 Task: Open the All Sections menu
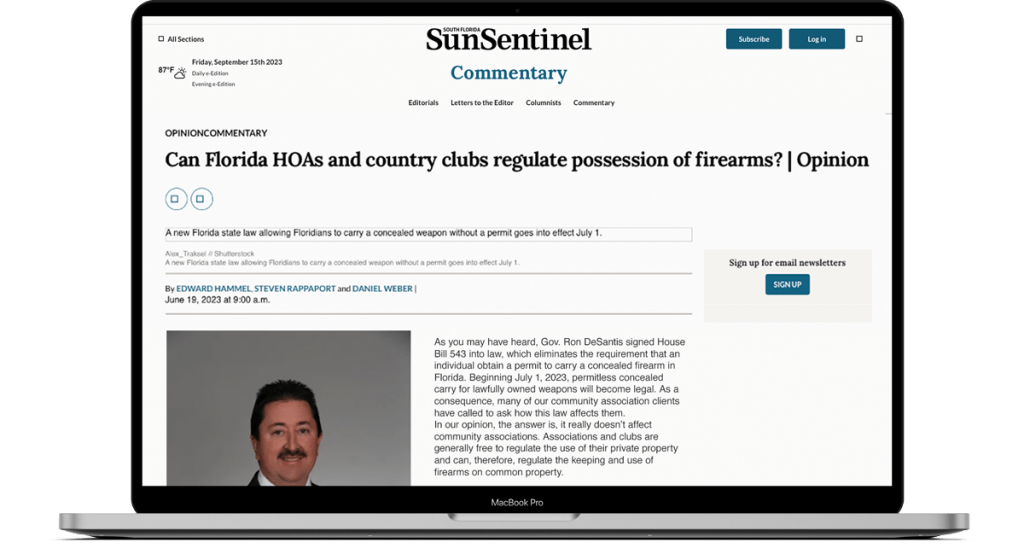click(181, 39)
